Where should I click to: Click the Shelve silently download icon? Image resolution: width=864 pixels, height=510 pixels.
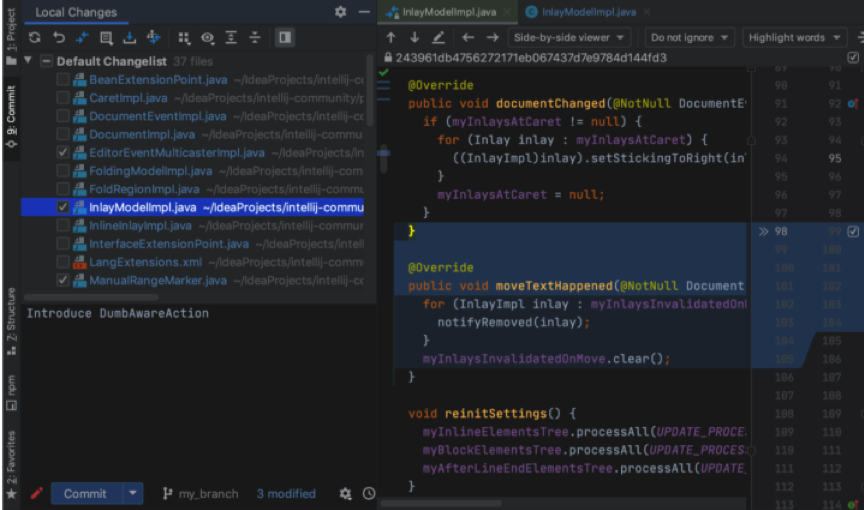pyautogui.click(x=129, y=37)
